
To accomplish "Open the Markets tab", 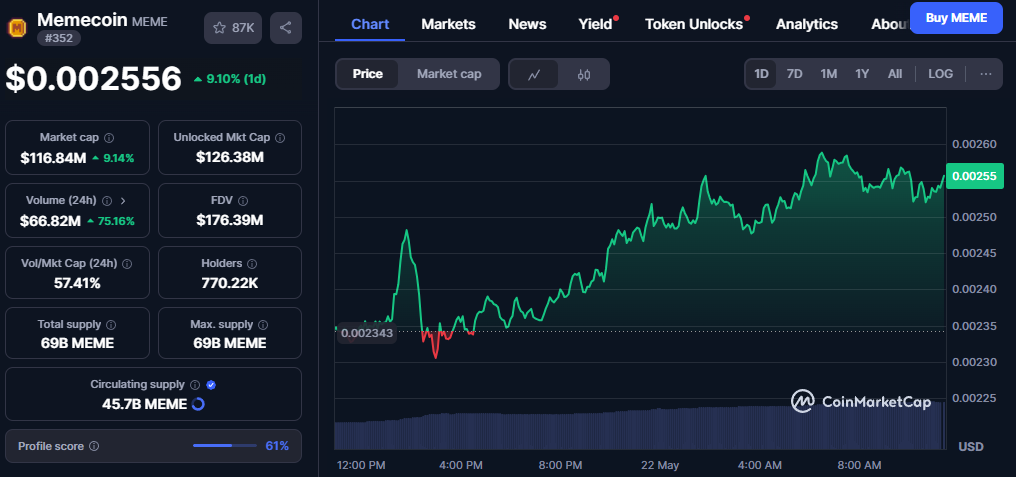I will click(x=448, y=24).
